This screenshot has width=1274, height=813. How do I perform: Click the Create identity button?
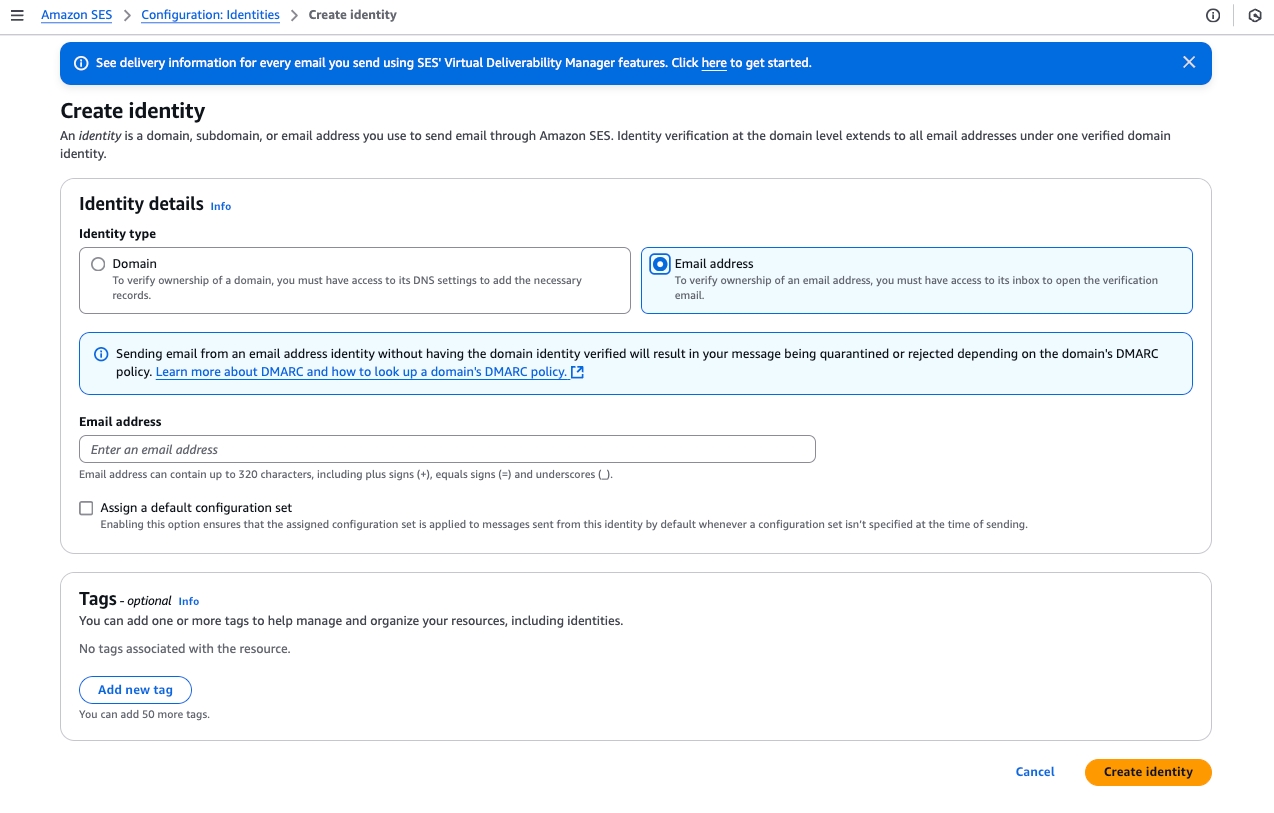point(1148,772)
